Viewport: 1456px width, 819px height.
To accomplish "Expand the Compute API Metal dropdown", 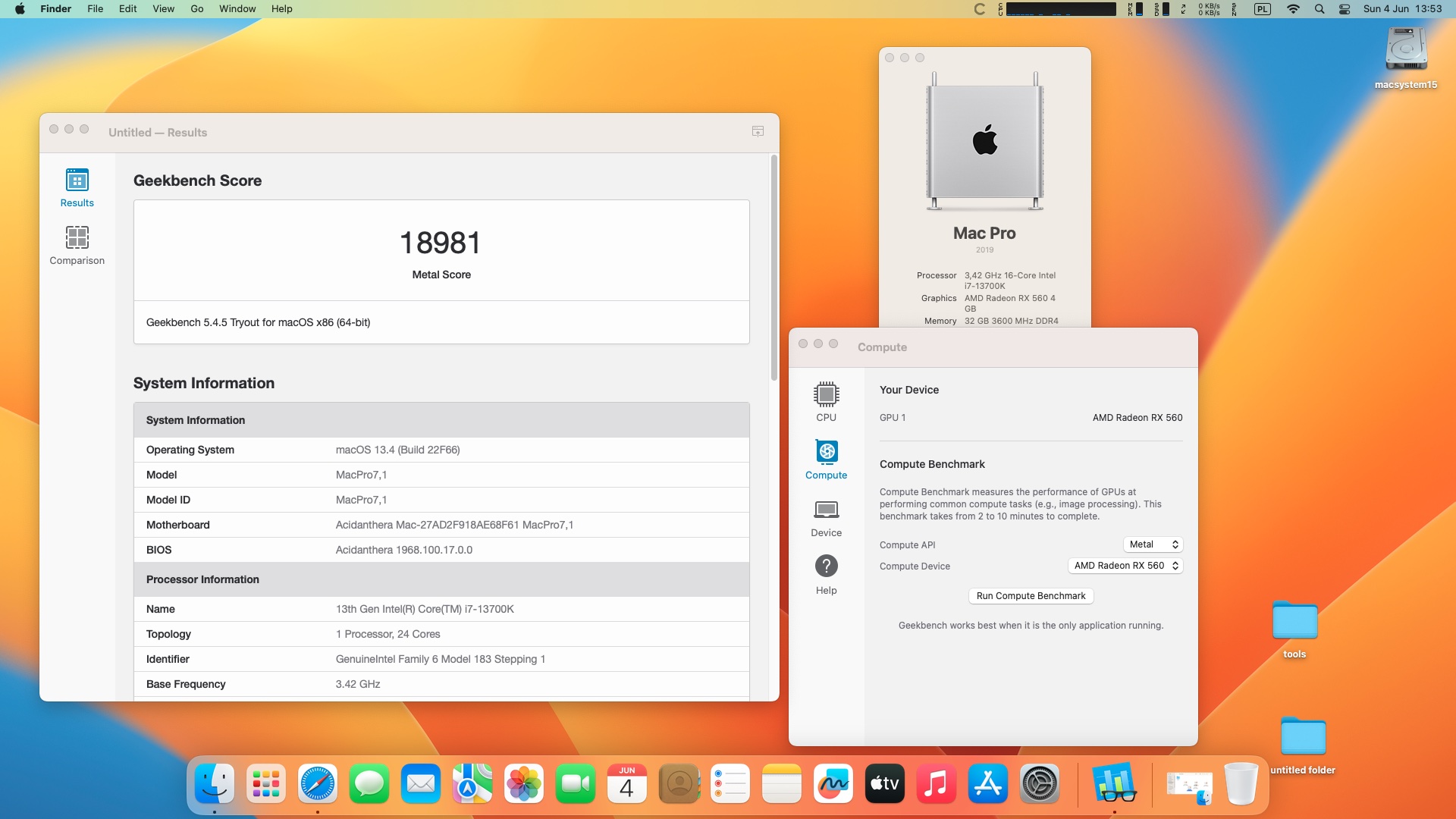I will pyautogui.click(x=1153, y=544).
